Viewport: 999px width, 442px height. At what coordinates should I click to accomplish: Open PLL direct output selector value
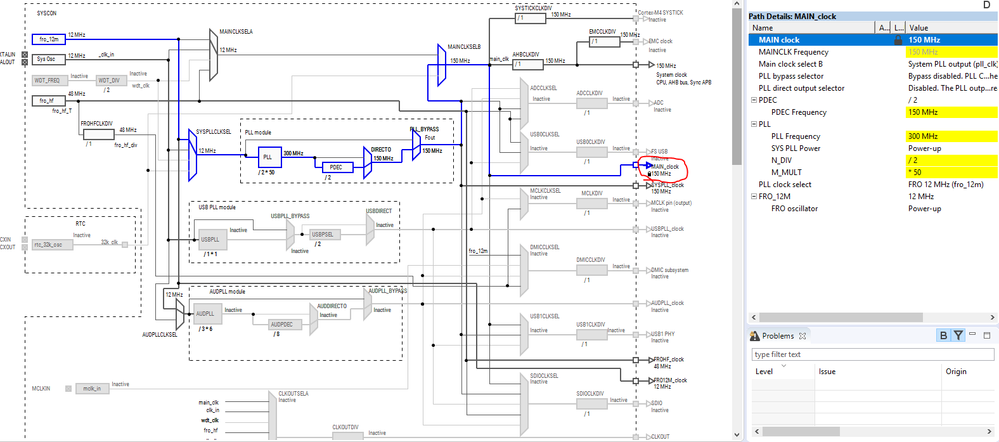[x=952, y=88]
